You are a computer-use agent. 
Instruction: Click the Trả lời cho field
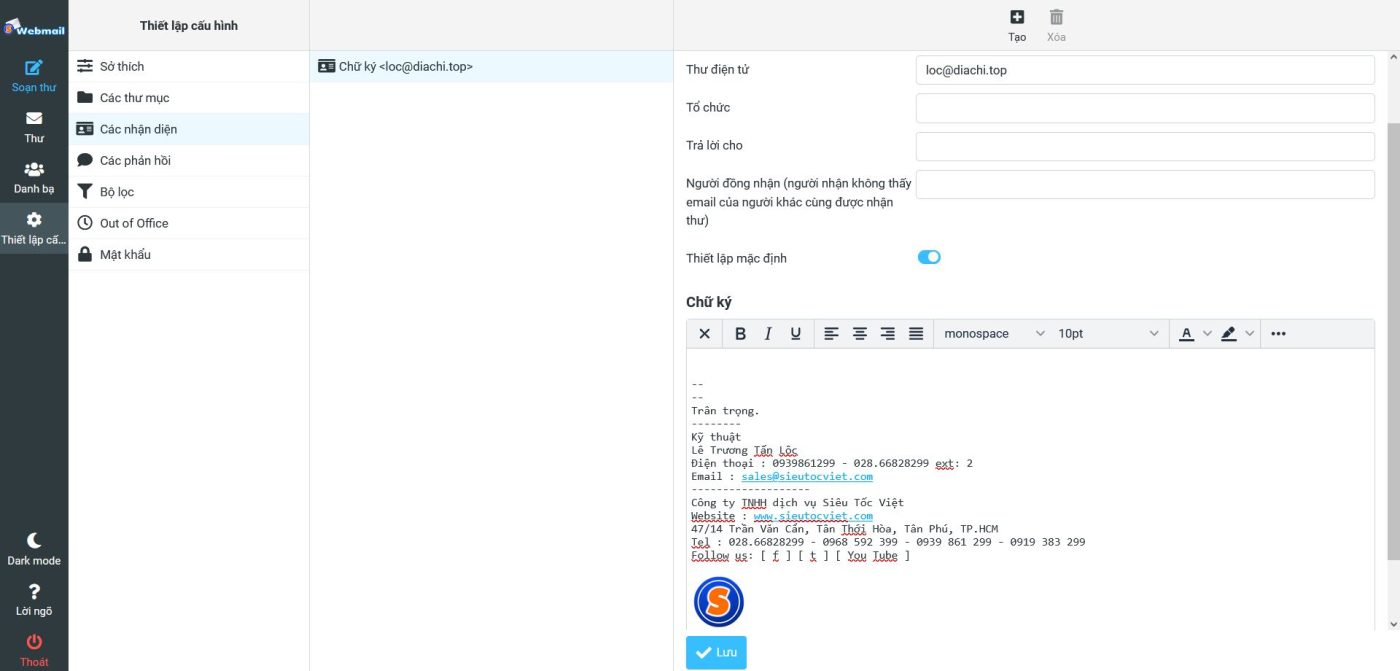pos(1145,146)
